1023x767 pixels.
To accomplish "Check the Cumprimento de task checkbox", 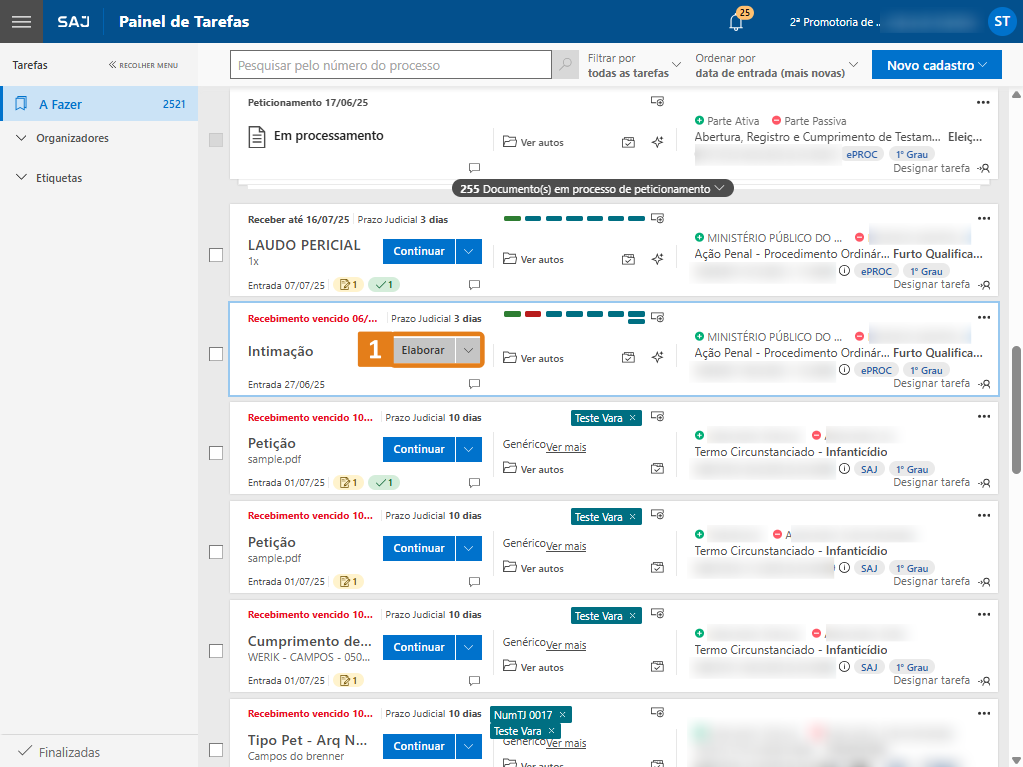I will (216, 651).
